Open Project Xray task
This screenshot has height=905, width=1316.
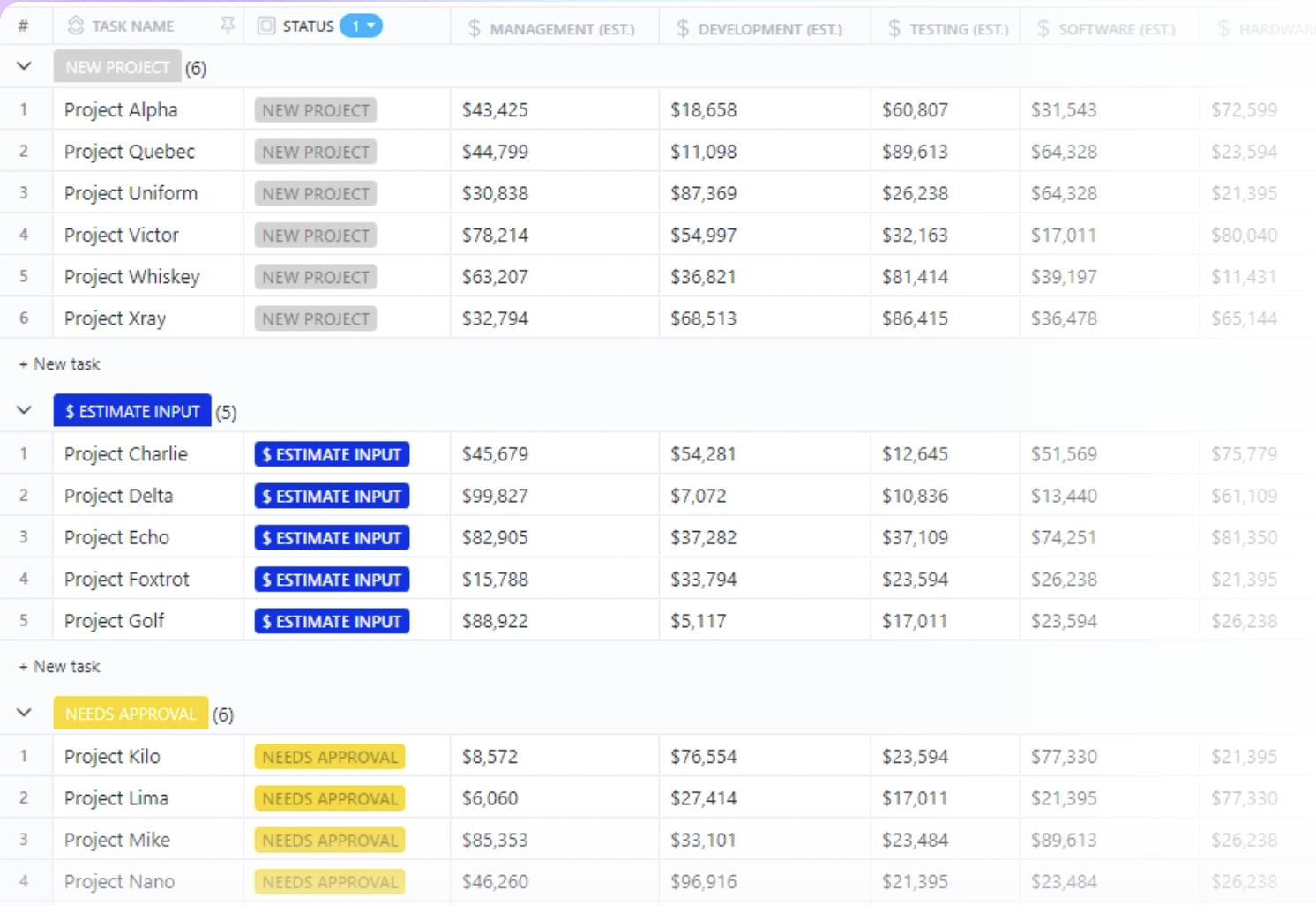[x=115, y=318]
